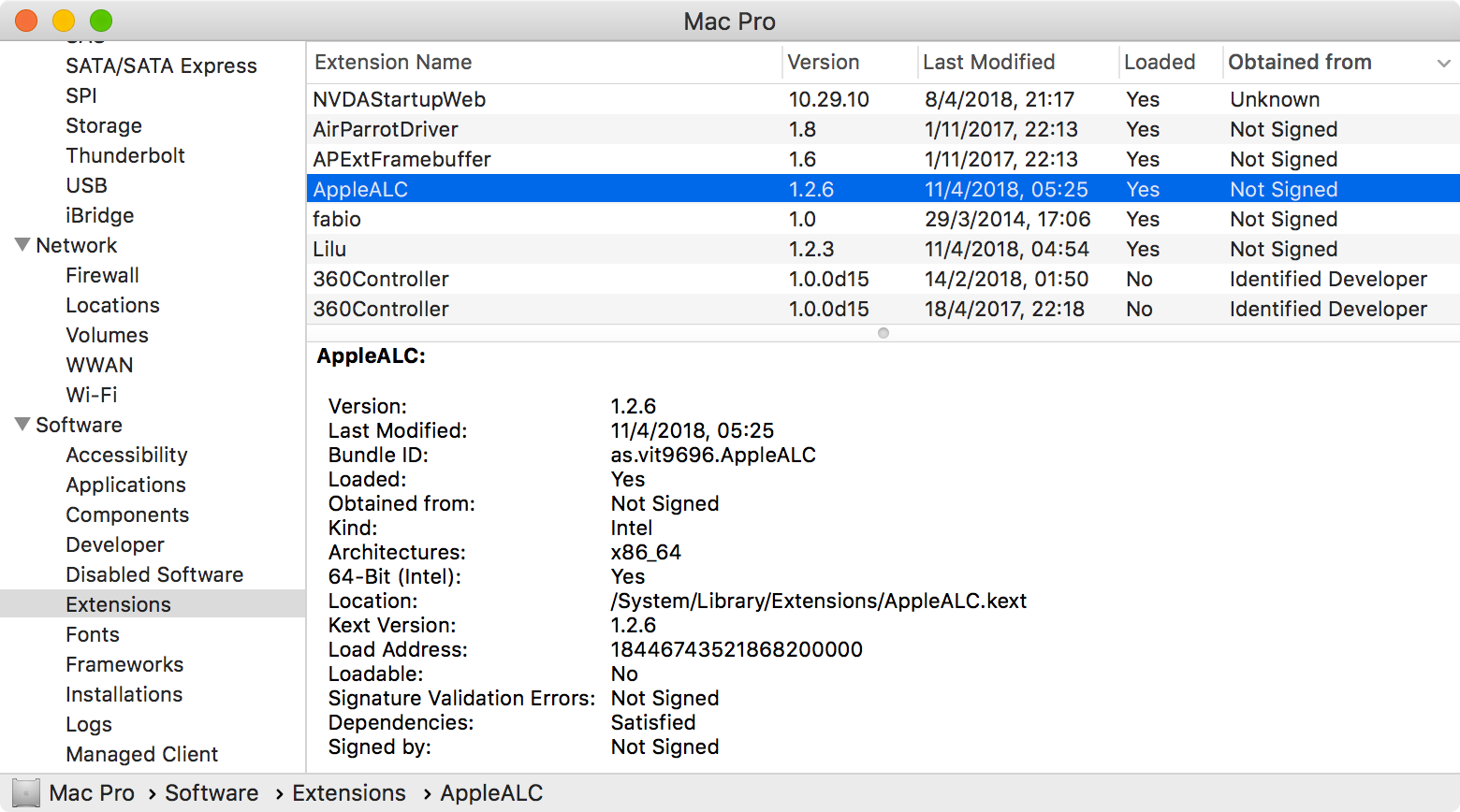
Task: Collapse the Software section triangle
Action: coord(22,425)
